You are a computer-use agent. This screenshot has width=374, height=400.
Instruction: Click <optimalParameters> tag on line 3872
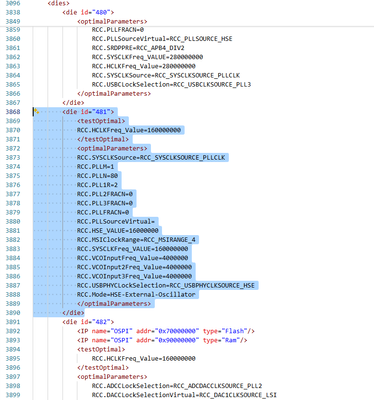coord(112,148)
